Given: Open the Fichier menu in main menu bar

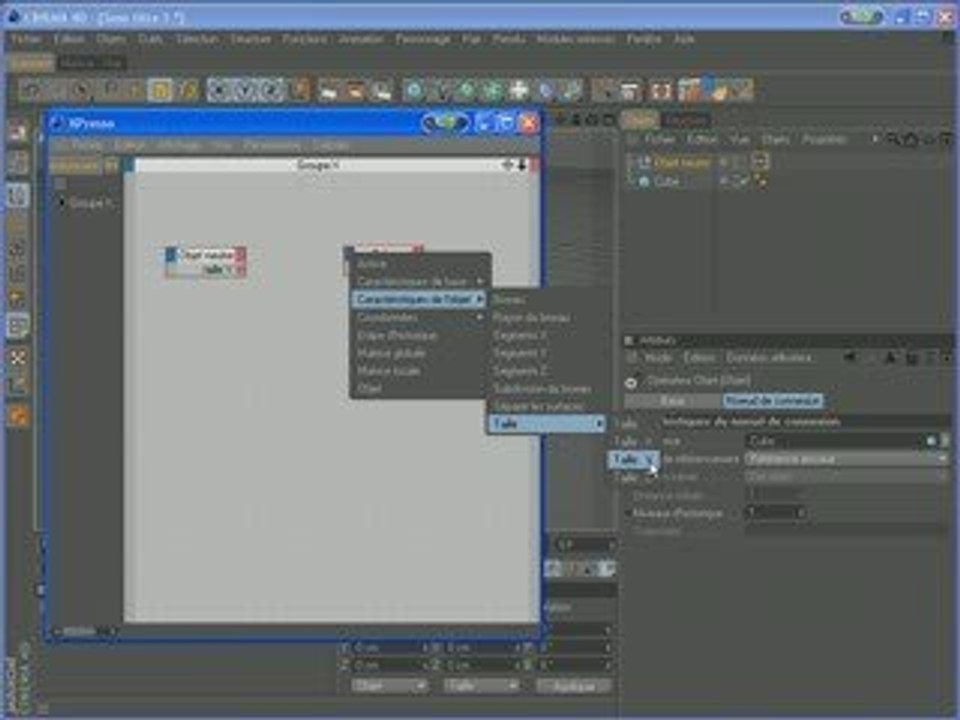Looking at the screenshot, I should click(26, 39).
